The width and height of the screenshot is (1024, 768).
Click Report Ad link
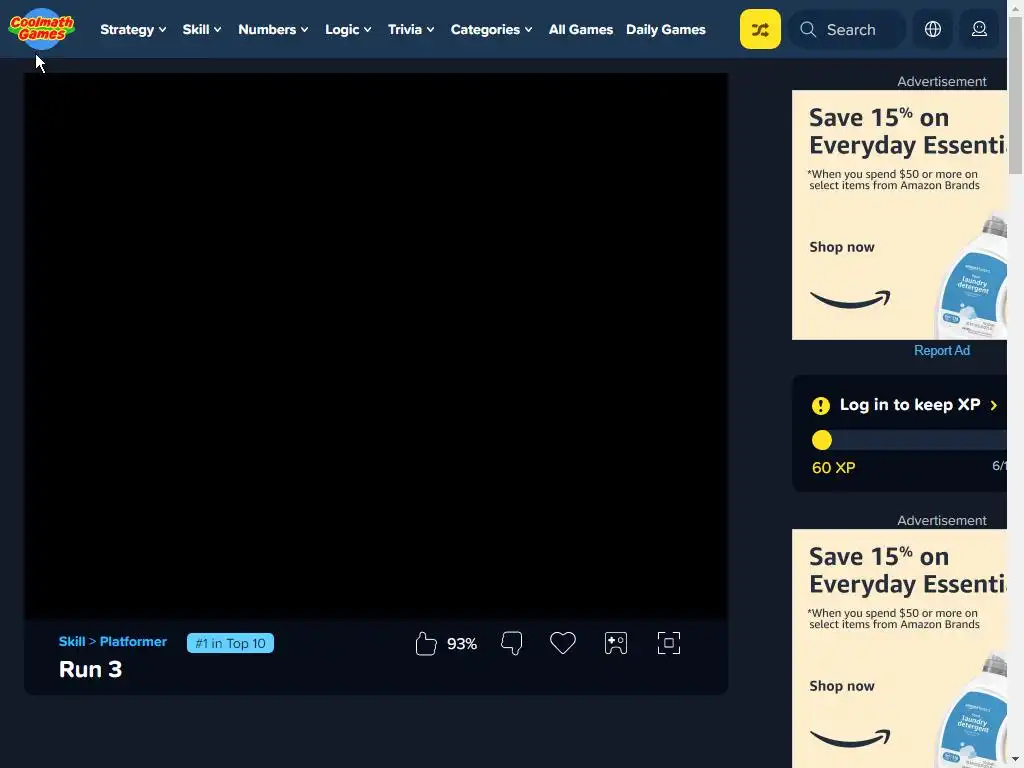pos(942,351)
